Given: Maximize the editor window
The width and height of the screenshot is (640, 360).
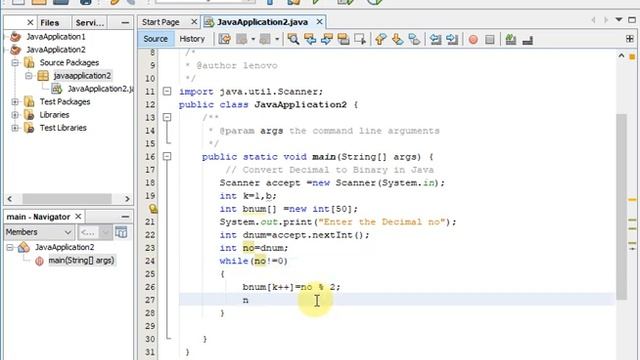Looking at the screenshot, I should pyautogui.click(x=632, y=20).
